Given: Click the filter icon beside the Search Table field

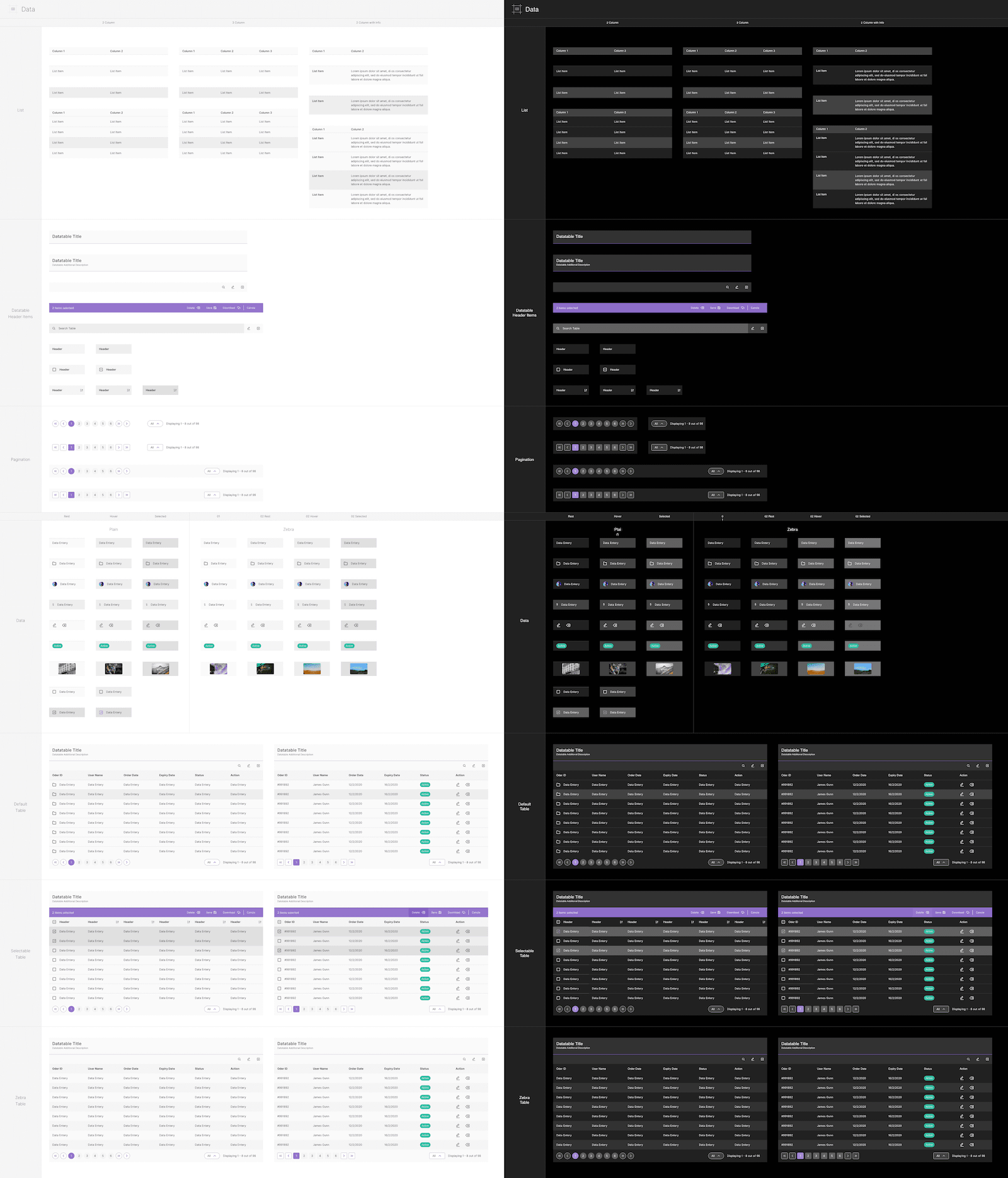Looking at the screenshot, I should tap(250, 328).
